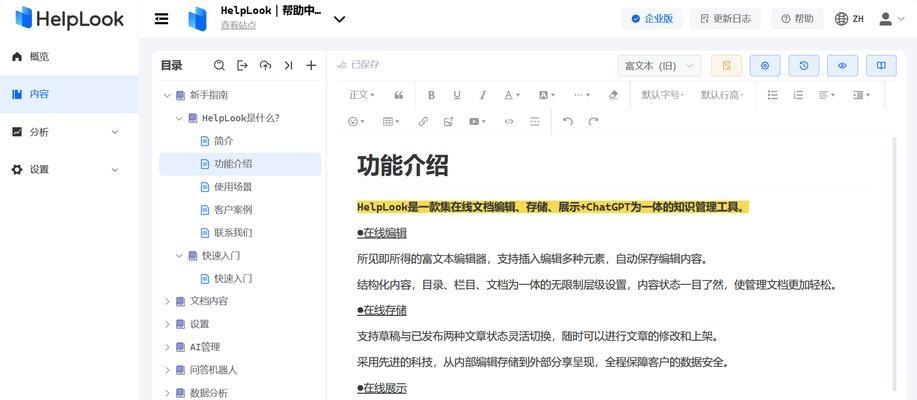
Task: Open the site switcher chevron
Action: coord(339,19)
